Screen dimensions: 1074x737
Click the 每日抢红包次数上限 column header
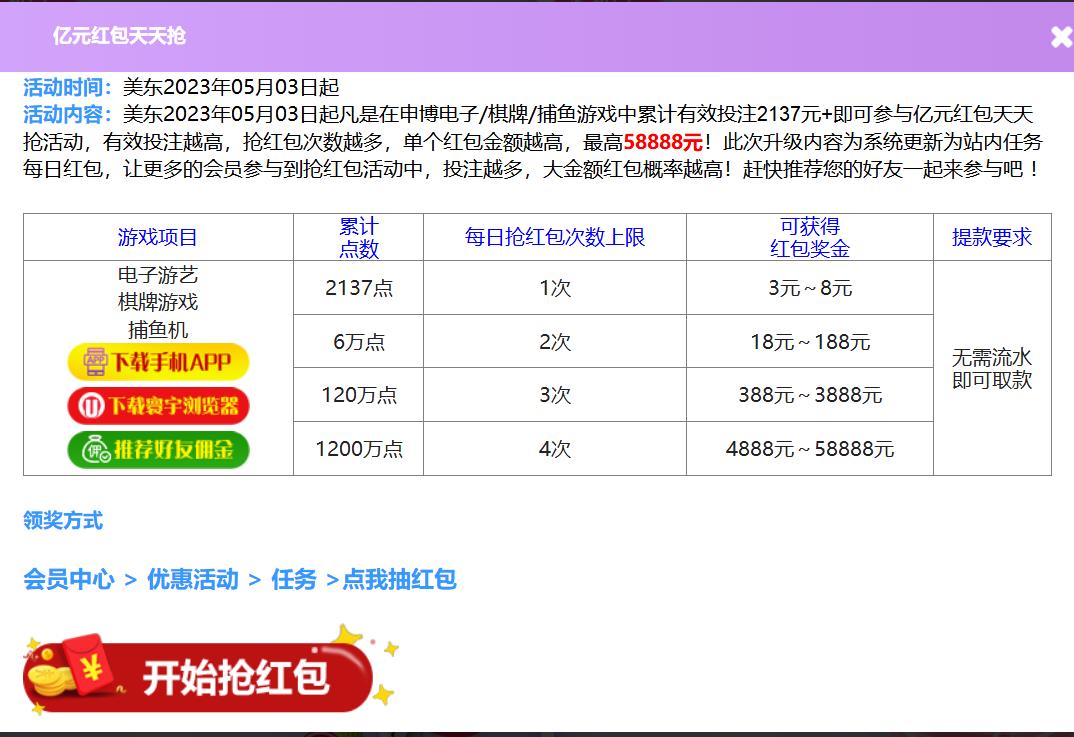[555, 237]
